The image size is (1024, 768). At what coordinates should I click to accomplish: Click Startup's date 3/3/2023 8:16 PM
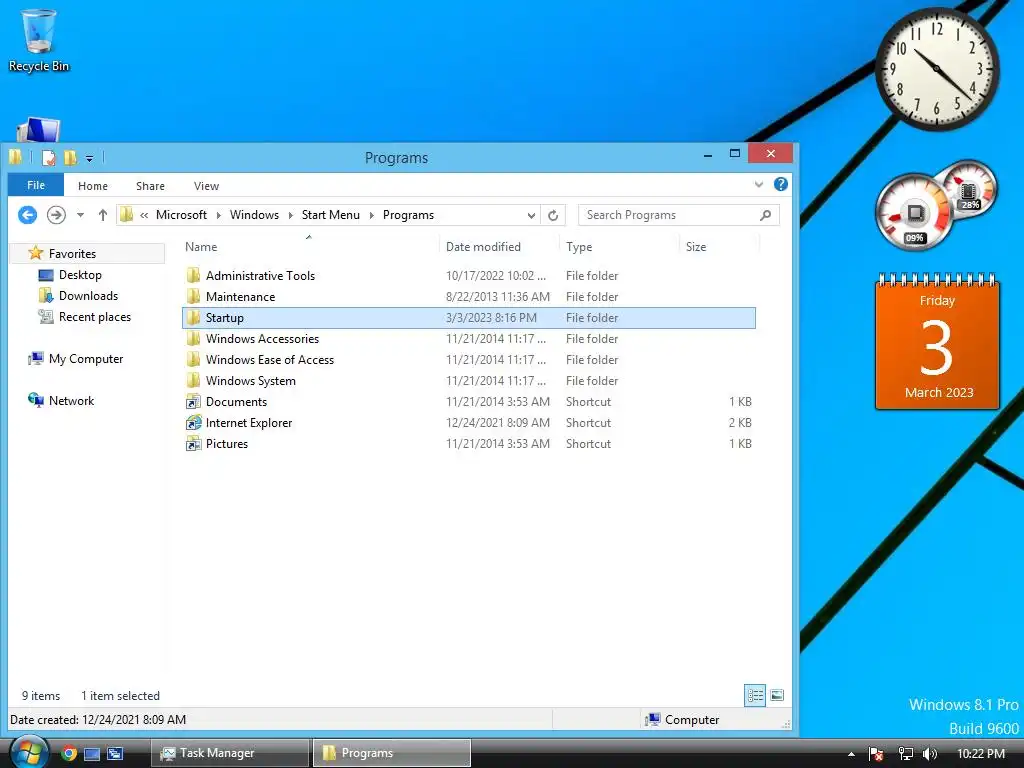(x=491, y=317)
